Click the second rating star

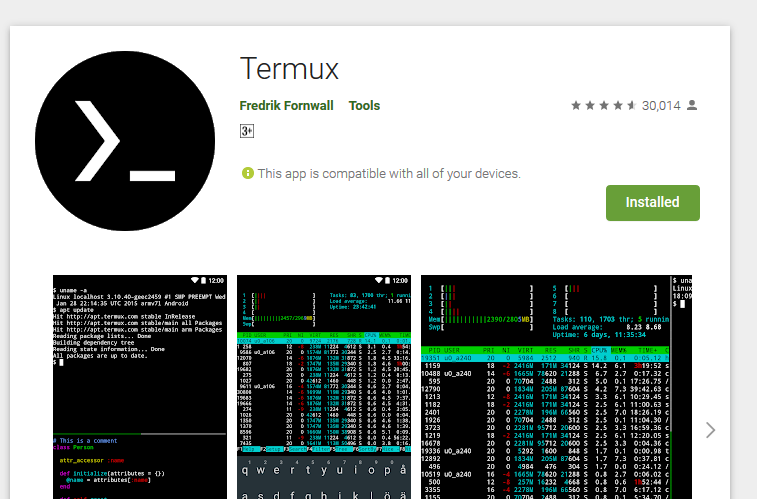point(589,105)
